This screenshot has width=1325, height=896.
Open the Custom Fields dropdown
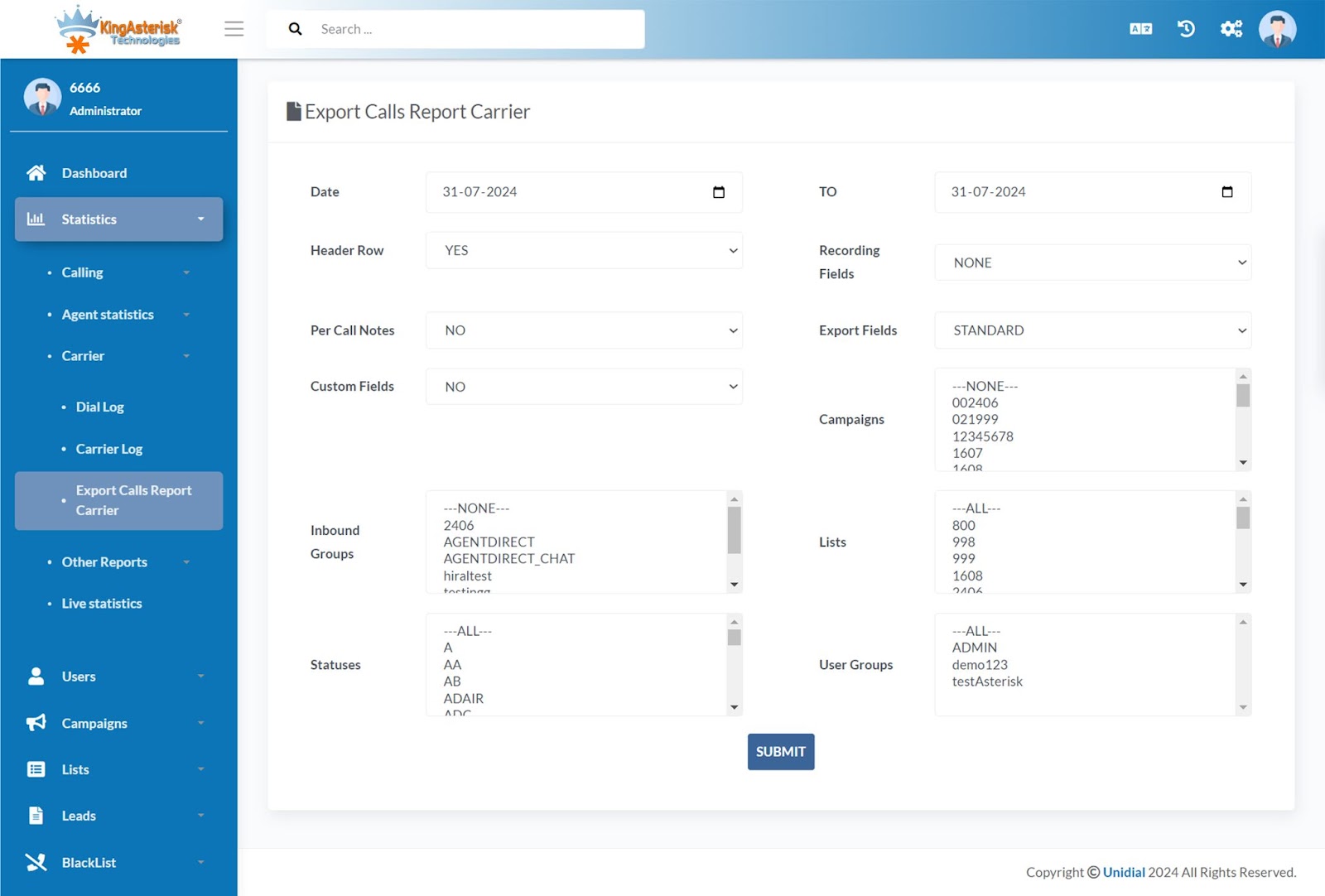584,387
